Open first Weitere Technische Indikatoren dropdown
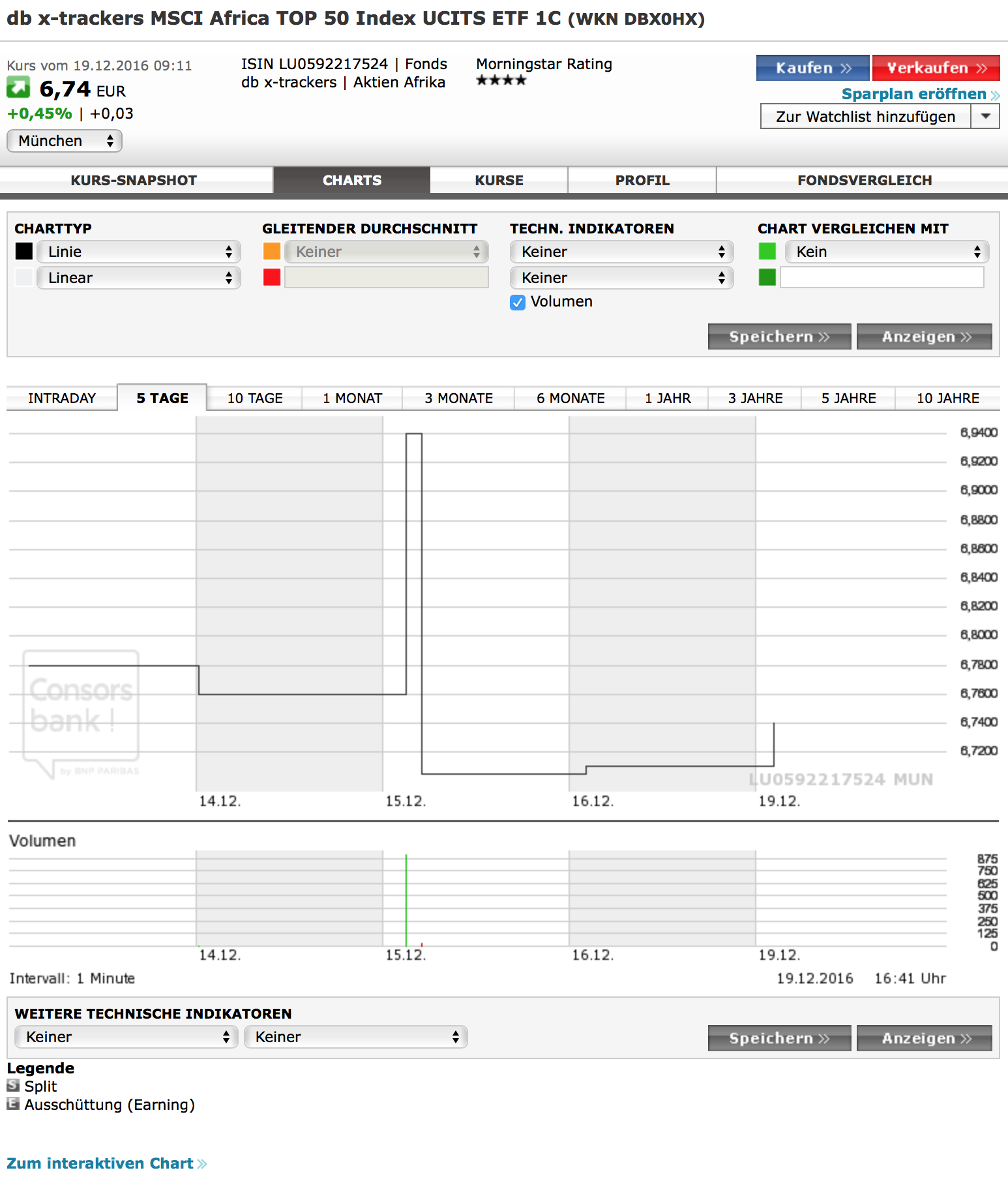1008x1196 pixels. click(126, 1037)
